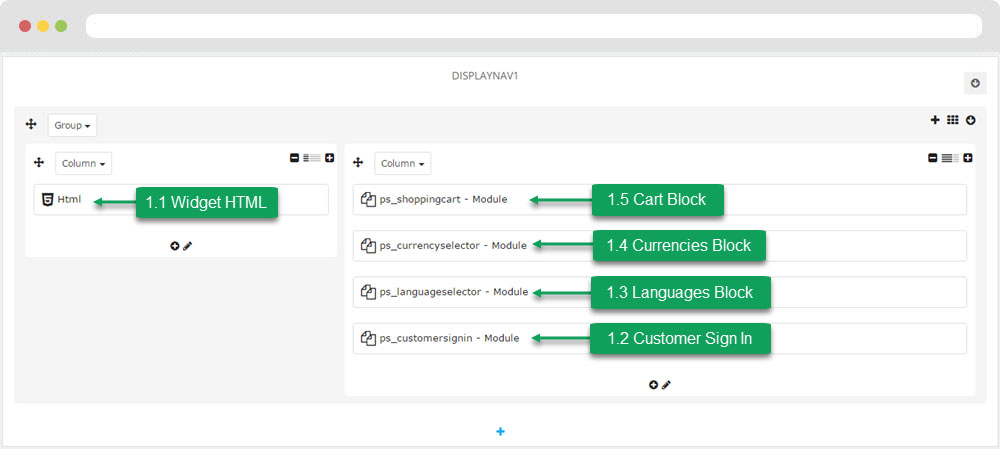
Task: Open the left Column dropdown
Action: coord(83,163)
